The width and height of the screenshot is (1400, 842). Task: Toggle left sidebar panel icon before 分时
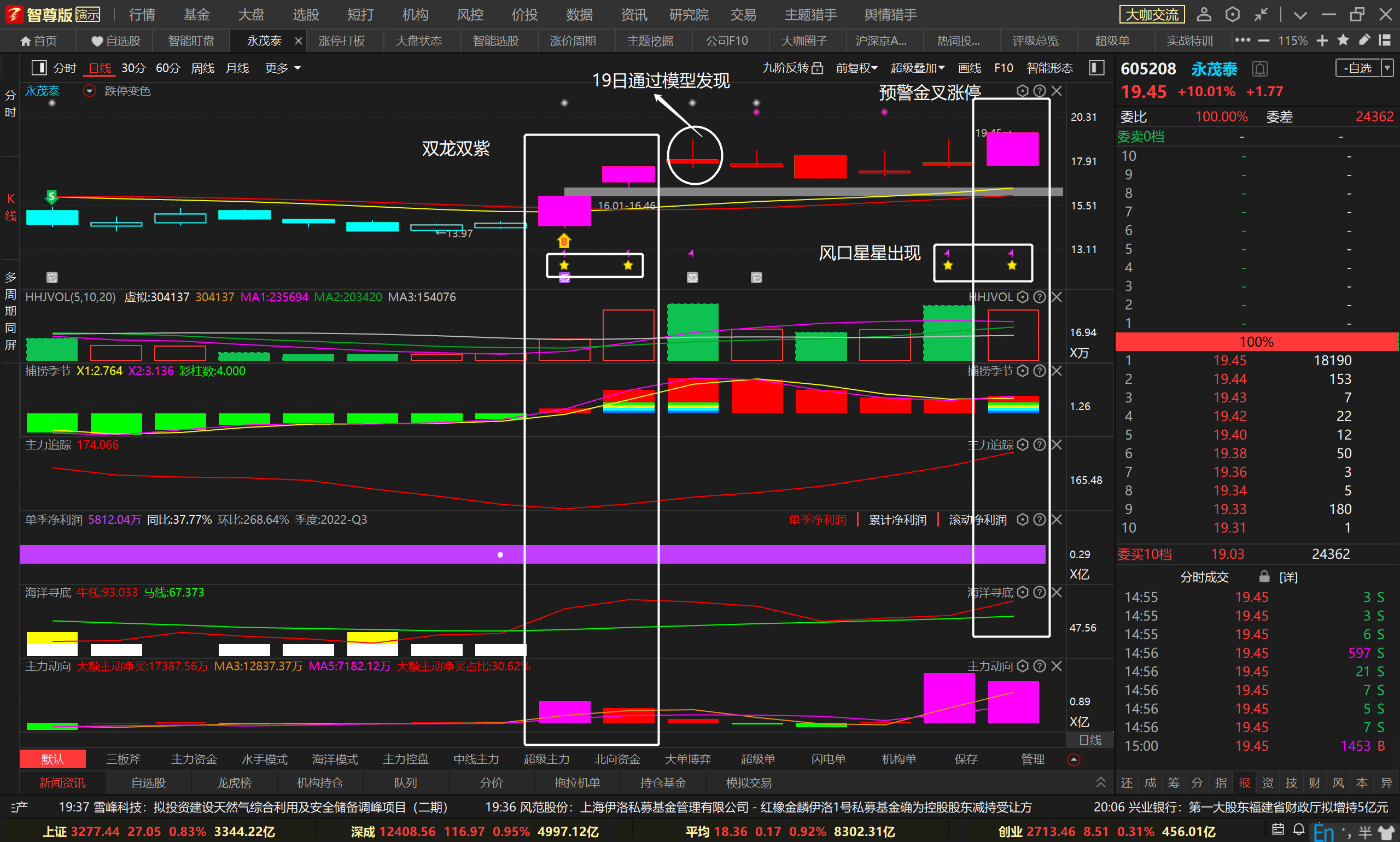click(x=39, y=68)
